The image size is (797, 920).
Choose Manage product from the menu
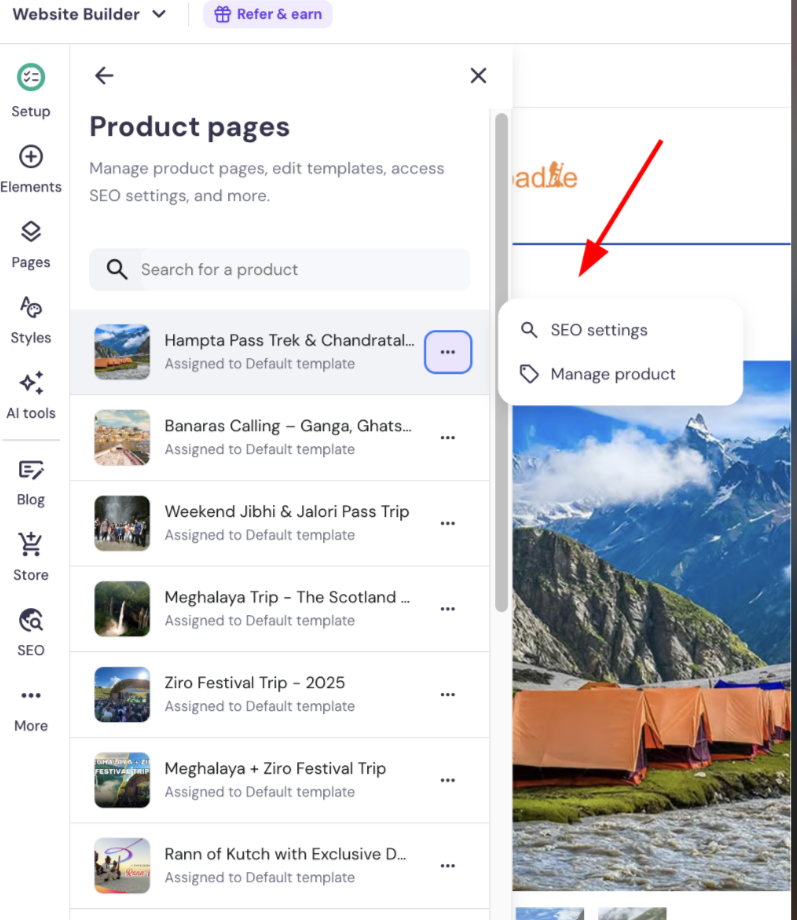[x=612, y=374]
